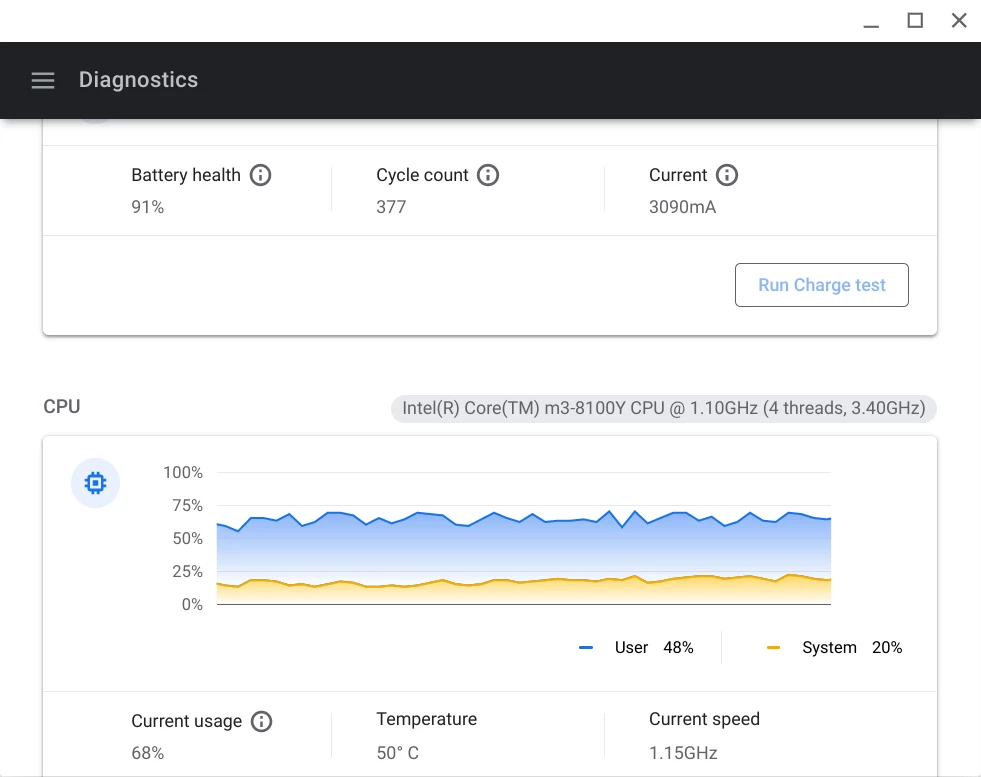Screen dimensions: 981x777
Task: Select the 91% battery health value
Action: click(x=148, y=207)
